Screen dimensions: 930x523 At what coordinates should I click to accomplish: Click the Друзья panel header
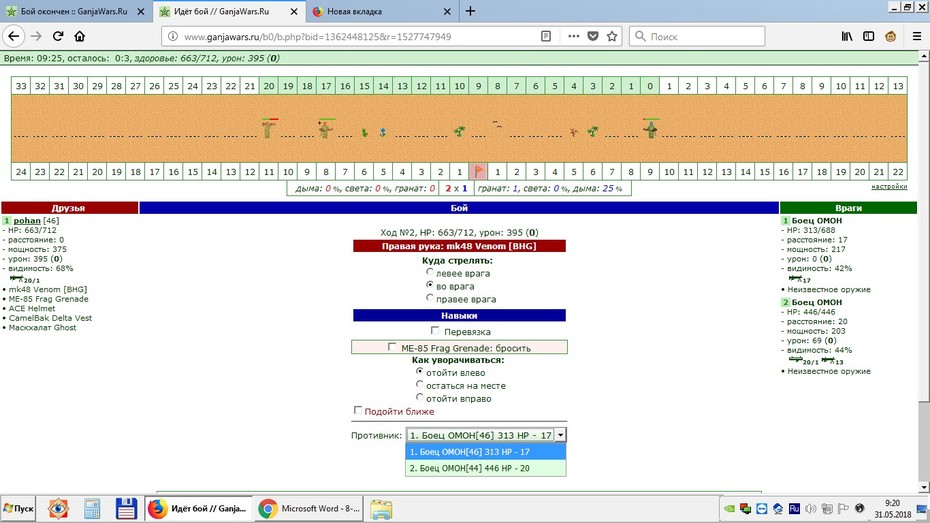69,208
